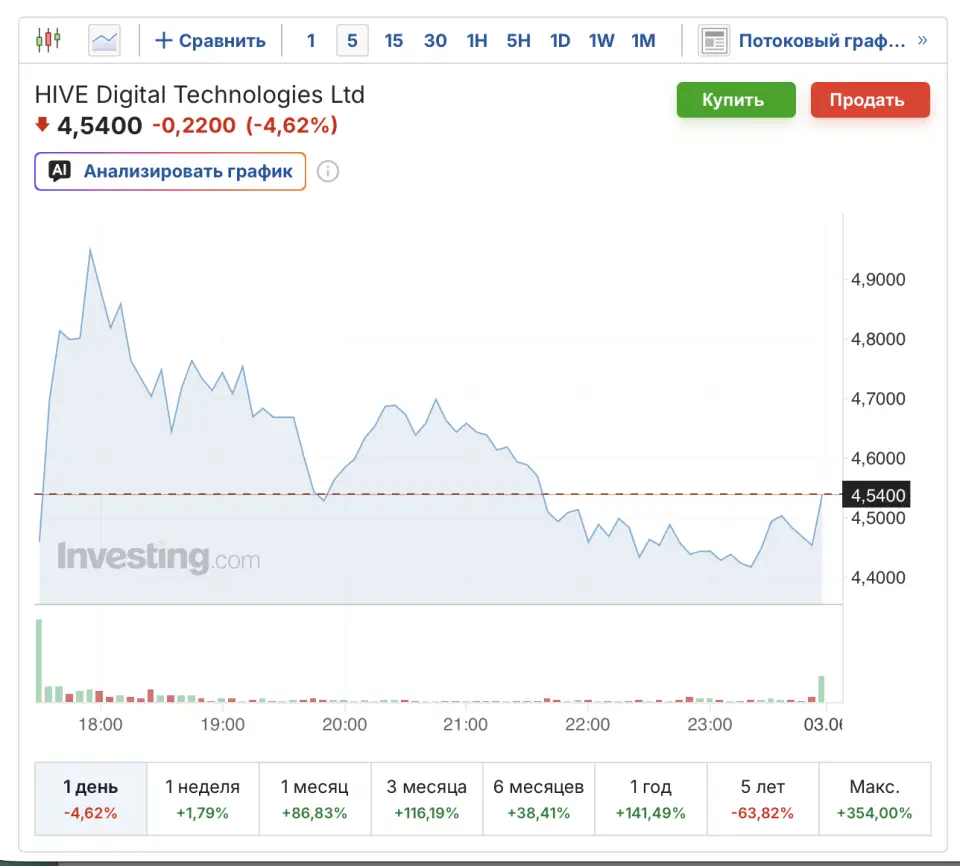Click the HIVE Digital Technologies Ltd title
Image resolution: width=960 pixels, height=866 pixels.
pos(200,95)
